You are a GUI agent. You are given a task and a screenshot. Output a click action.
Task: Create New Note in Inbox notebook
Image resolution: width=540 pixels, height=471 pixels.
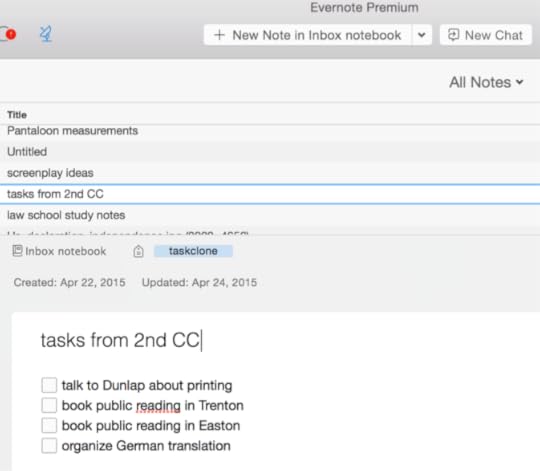[307, 35]
